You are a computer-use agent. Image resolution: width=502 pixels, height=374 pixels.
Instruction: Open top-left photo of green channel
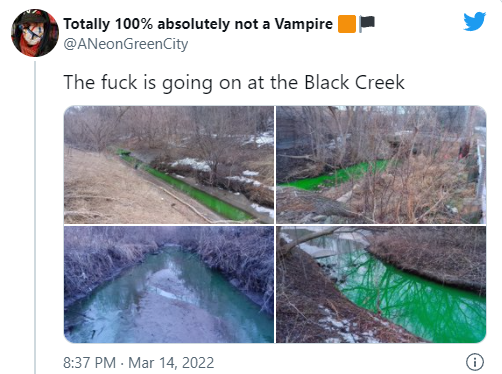[169, 165]
